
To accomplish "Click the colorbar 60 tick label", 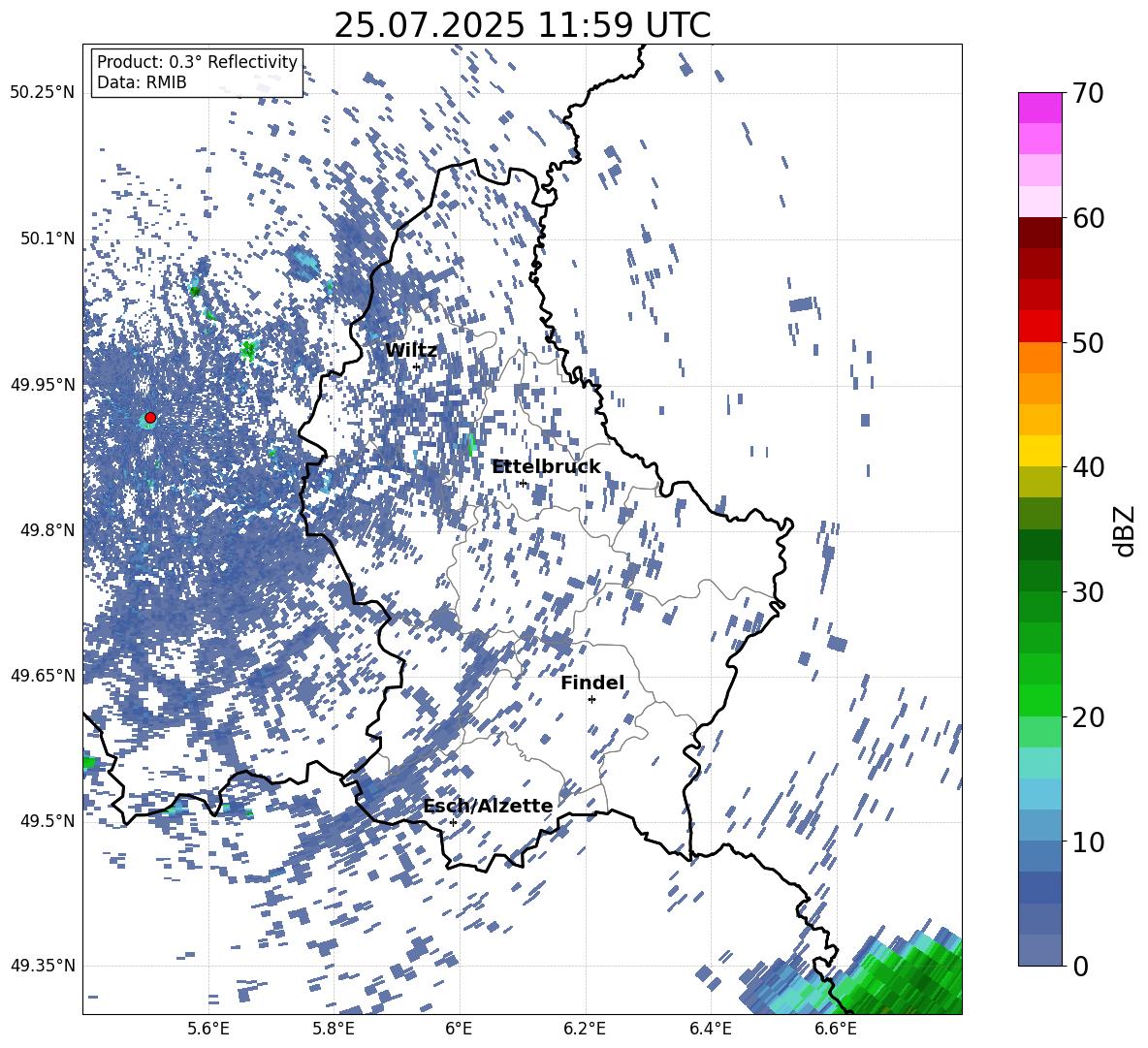I will tap(1087, 217).
